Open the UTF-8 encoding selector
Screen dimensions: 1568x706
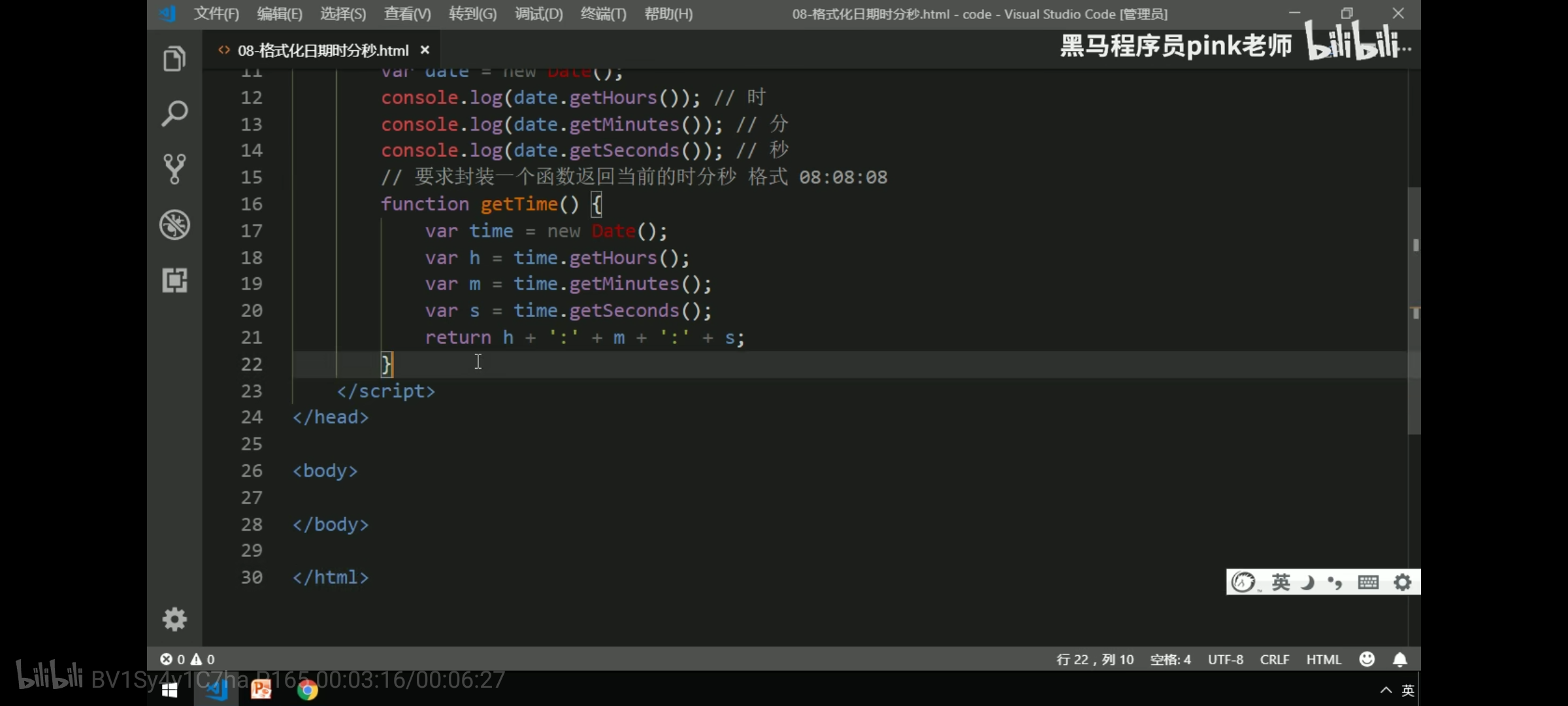[1225, 660]
